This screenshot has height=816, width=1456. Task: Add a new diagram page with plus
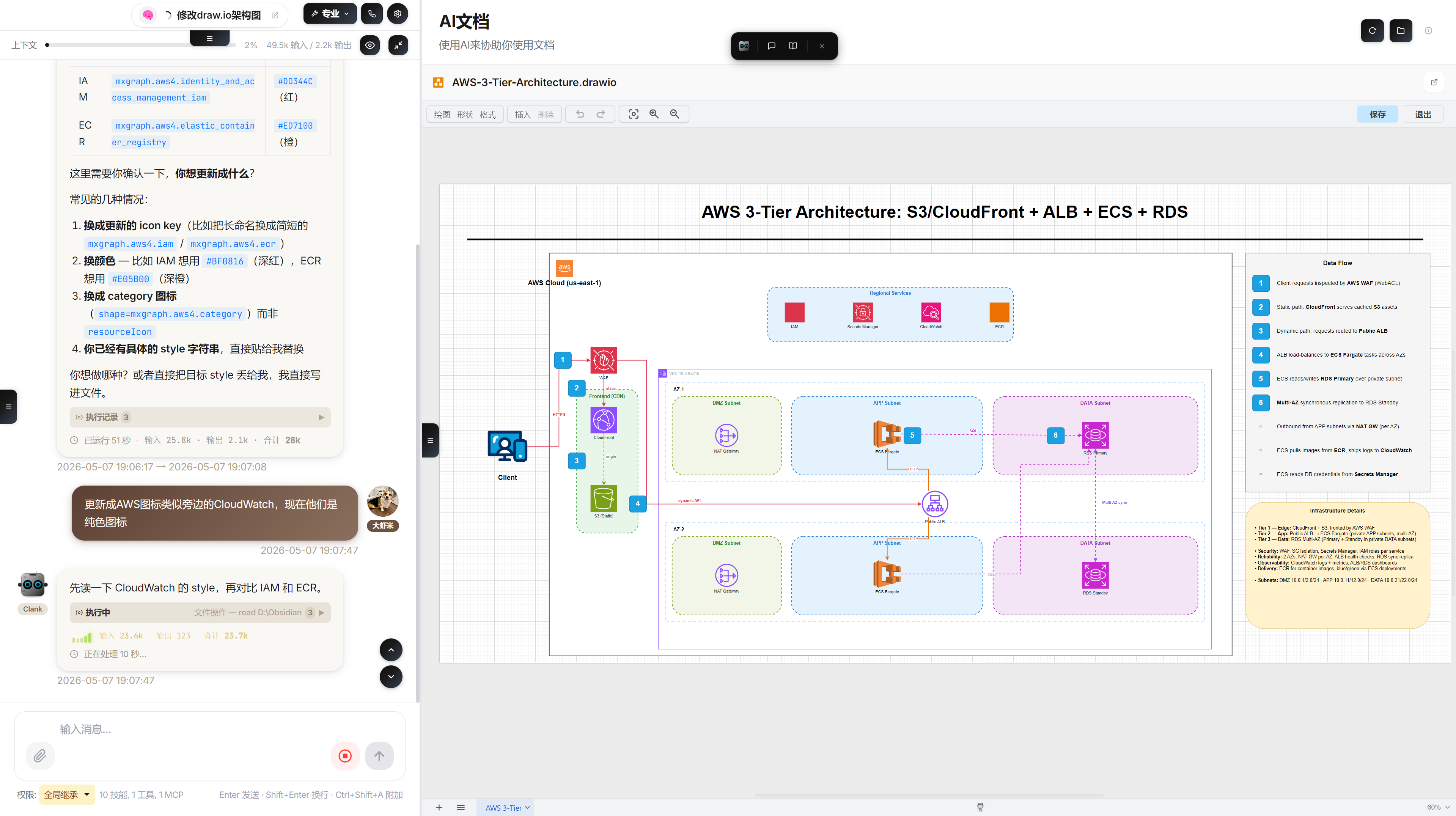point(439,808)
